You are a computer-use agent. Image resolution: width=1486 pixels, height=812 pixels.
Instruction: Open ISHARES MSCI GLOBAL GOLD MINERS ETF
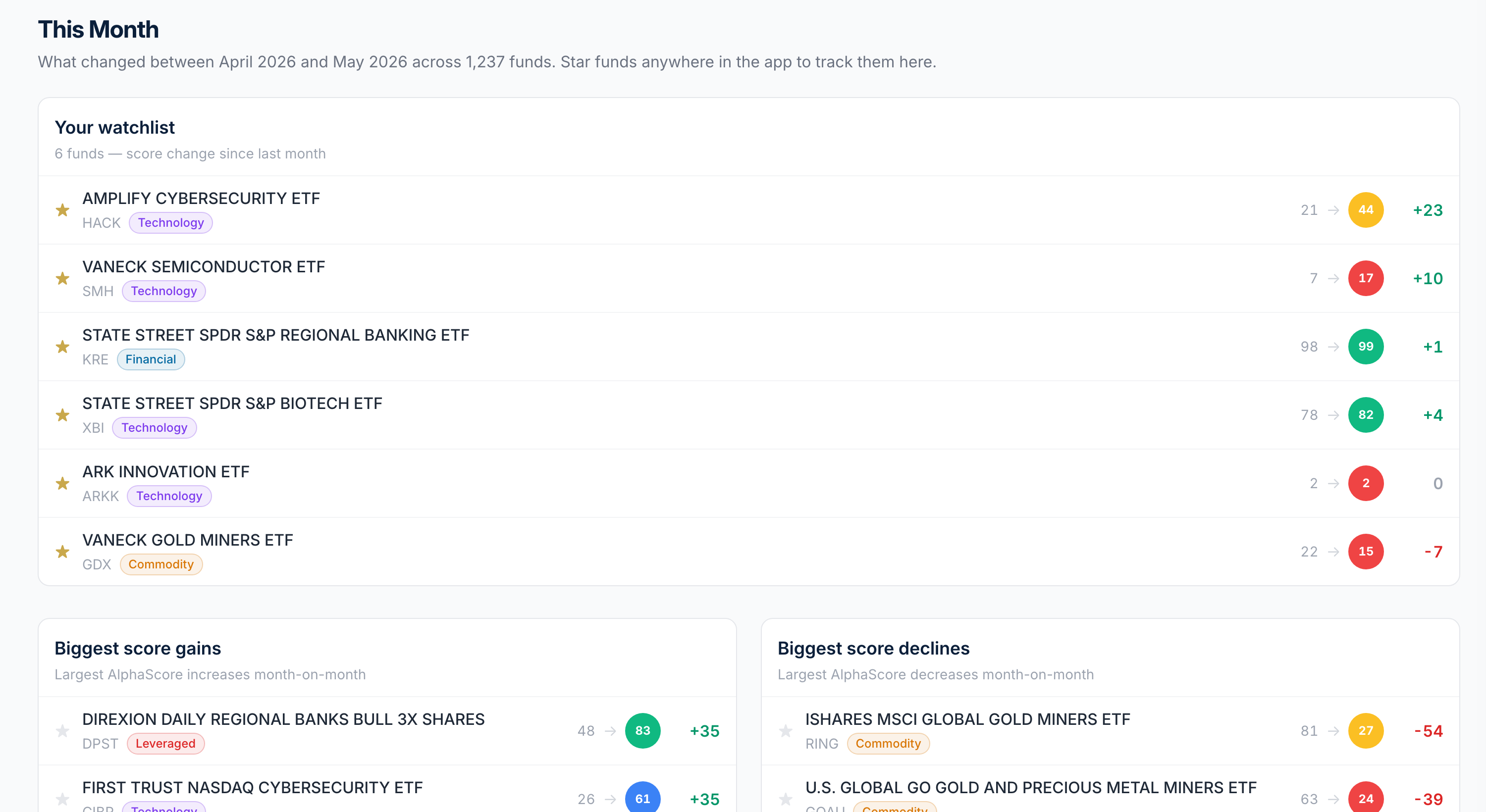click(967, 719)
